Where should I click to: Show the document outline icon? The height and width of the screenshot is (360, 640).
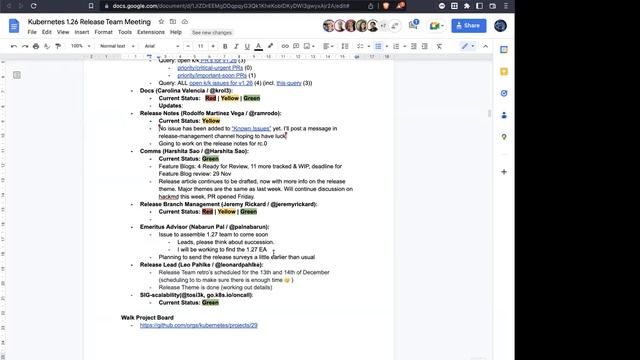[17, 75]
